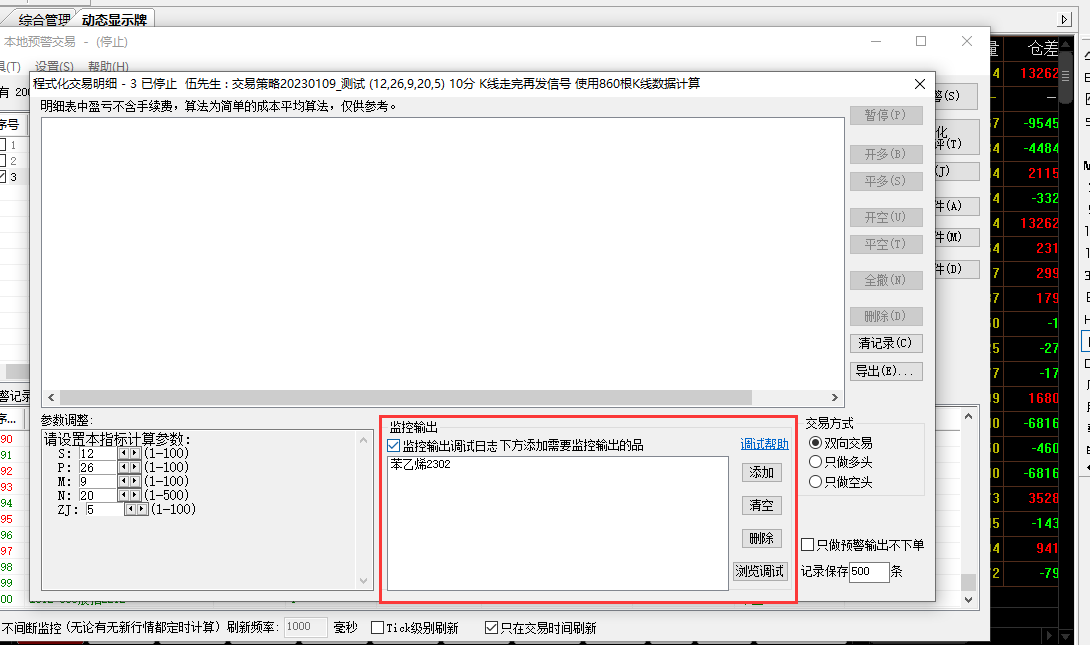Select the 只做多头 radio button
The height and width of the screenshot is (645, 1090).
coord(815,462)
